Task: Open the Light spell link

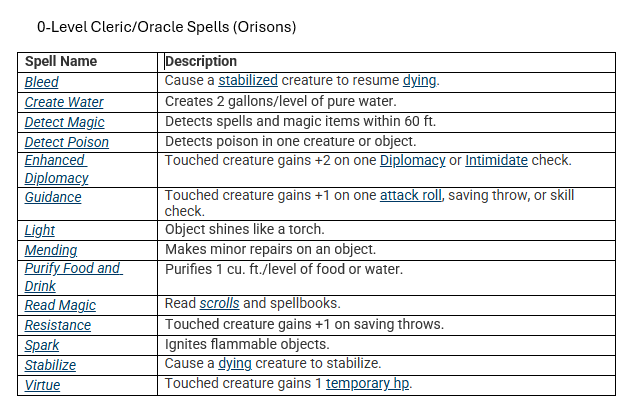Action: coord(40,230)
